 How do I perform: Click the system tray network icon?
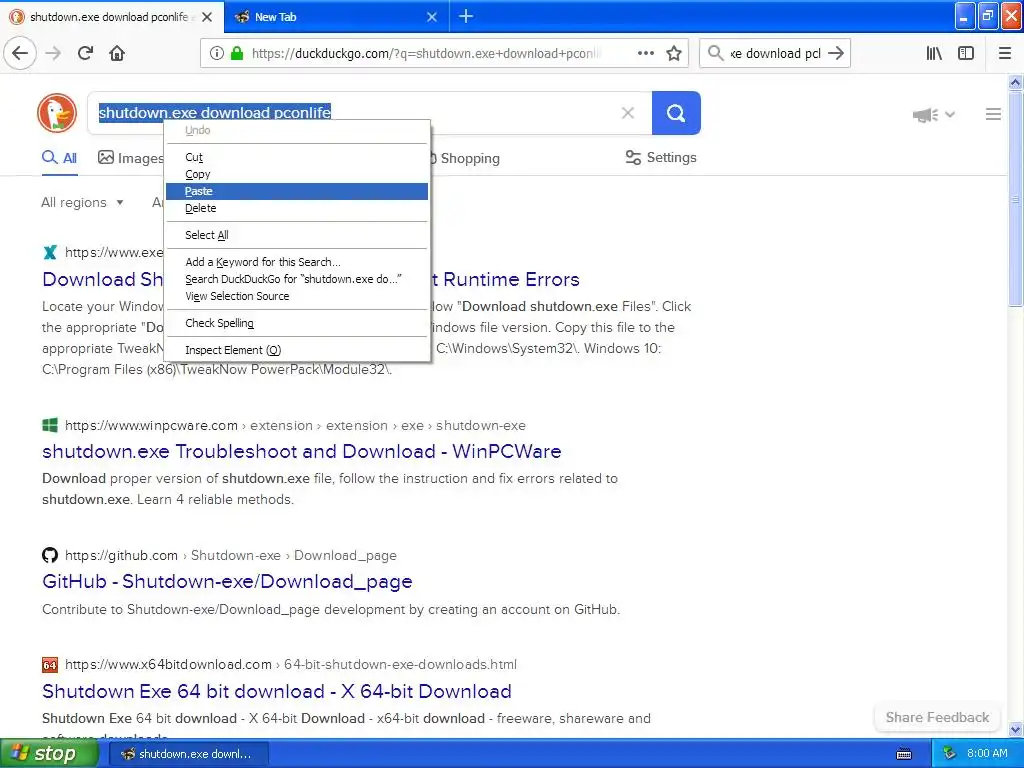click(950, 754)
